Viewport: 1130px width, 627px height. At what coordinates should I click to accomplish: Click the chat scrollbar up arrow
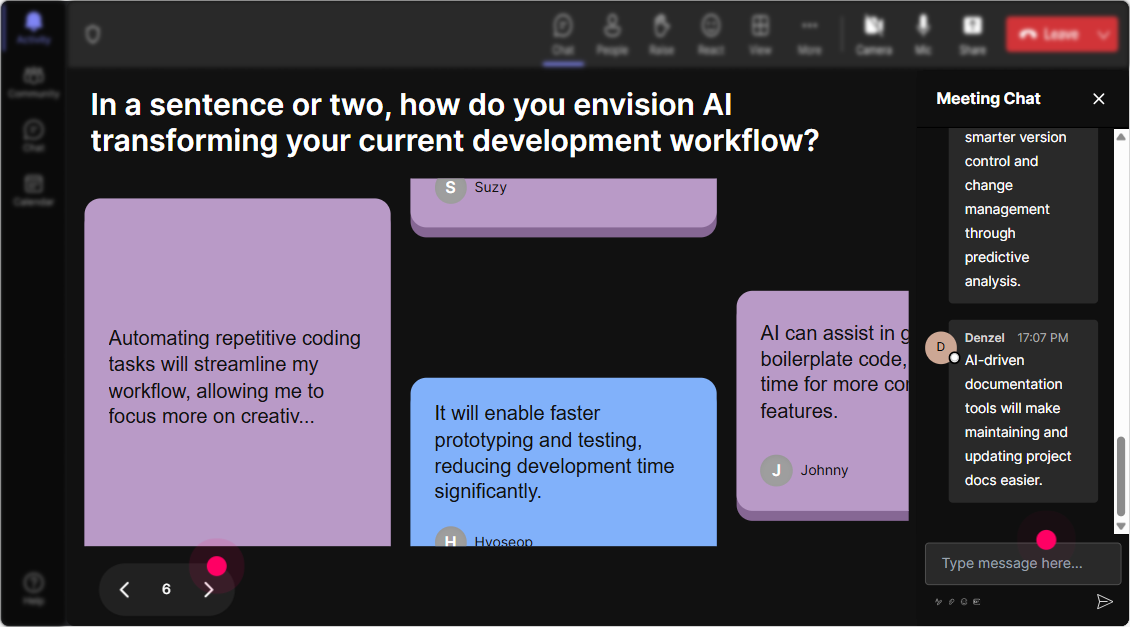(1121, 135)
